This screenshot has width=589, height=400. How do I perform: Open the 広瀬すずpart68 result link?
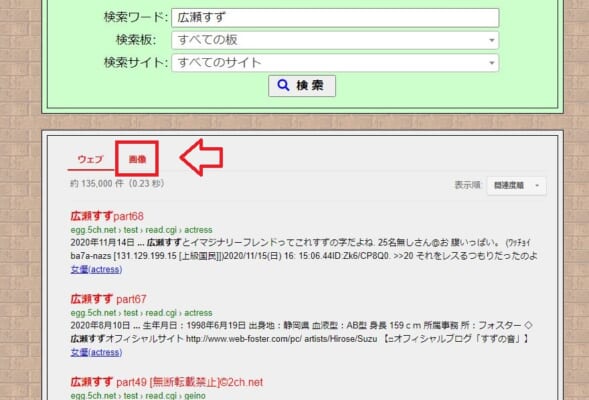pyautogui.click(x=107, y=216)
